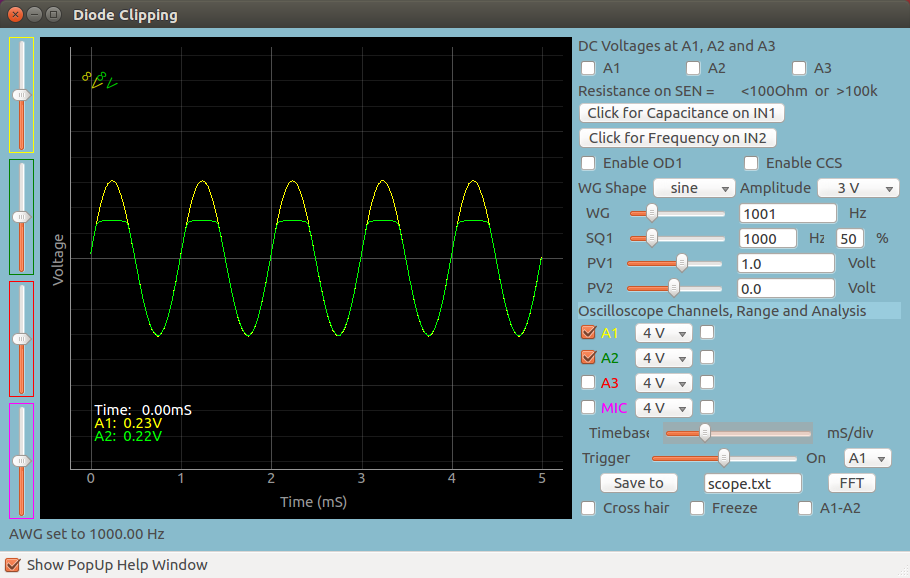Enable the Cross hair option

[588, 508]
